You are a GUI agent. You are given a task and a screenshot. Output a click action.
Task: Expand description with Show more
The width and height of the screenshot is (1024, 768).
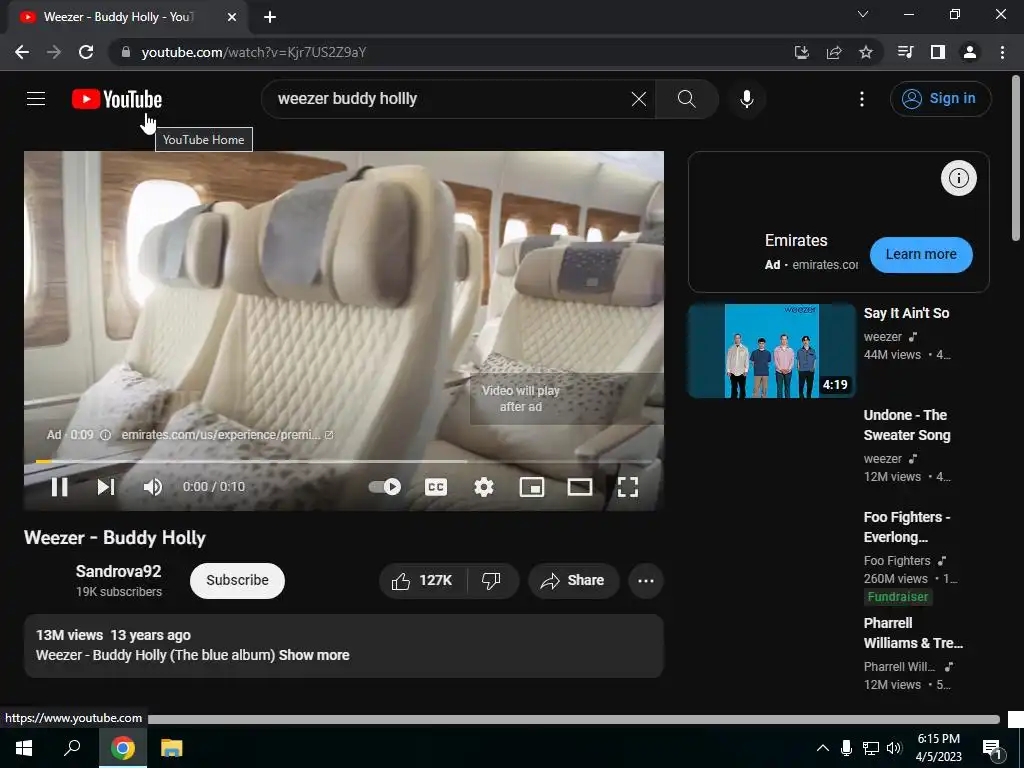tap(314, 655)
